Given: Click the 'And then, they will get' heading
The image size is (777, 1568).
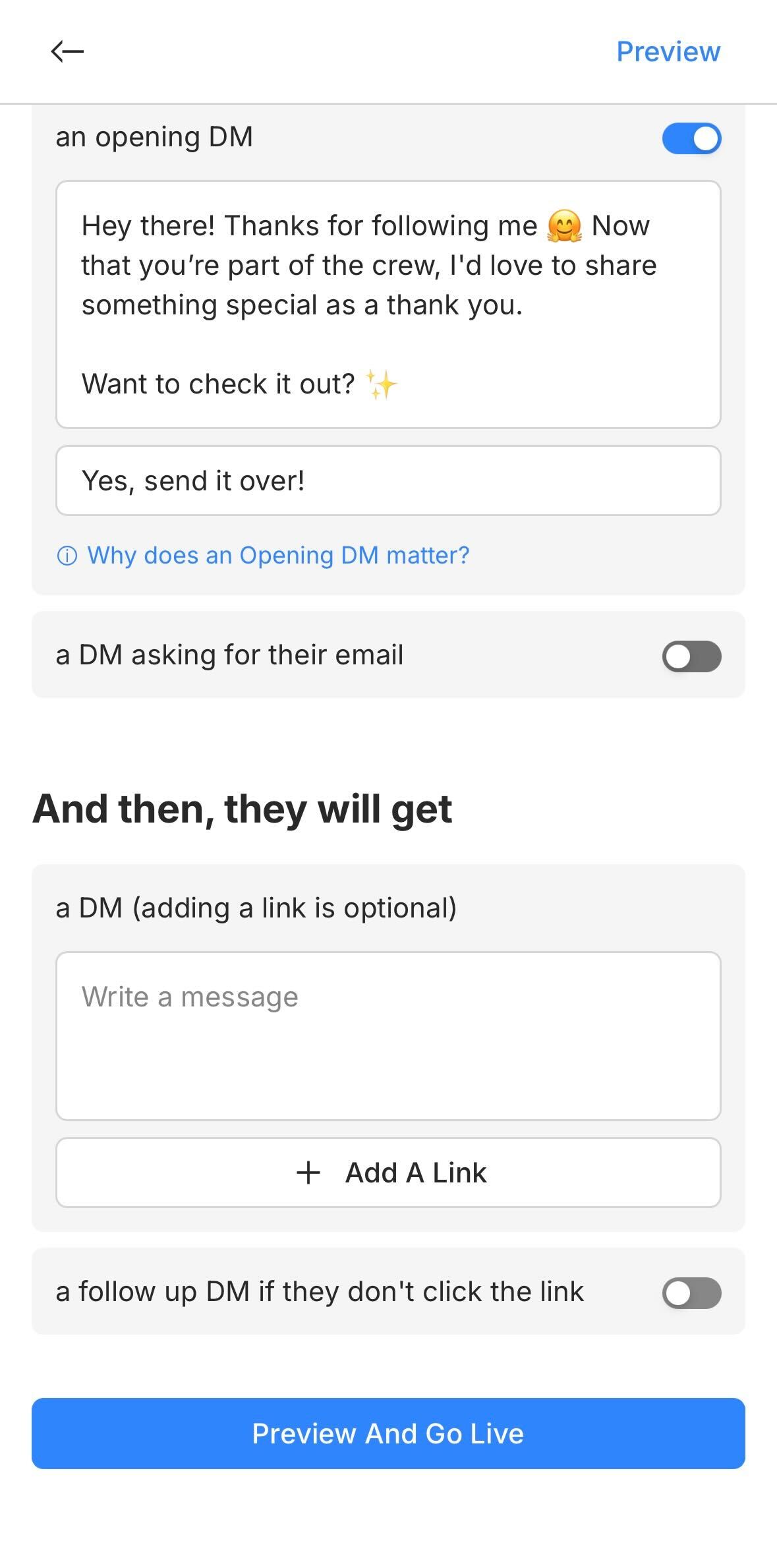Looking at the screenshot, I should [x=243, y=809].
